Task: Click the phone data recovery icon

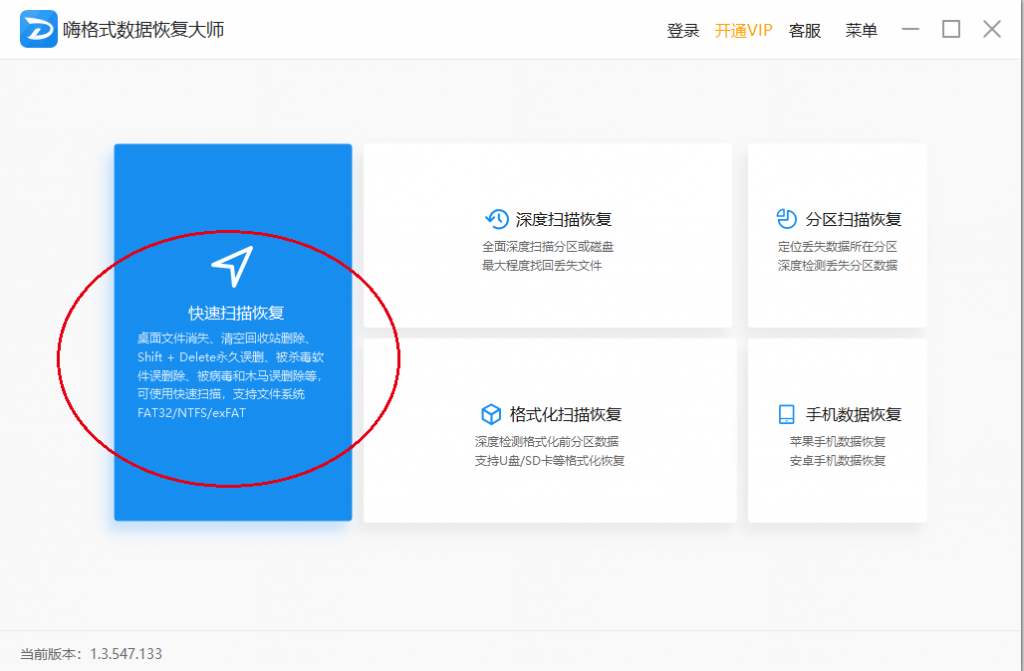Action: tap(786, 414)
